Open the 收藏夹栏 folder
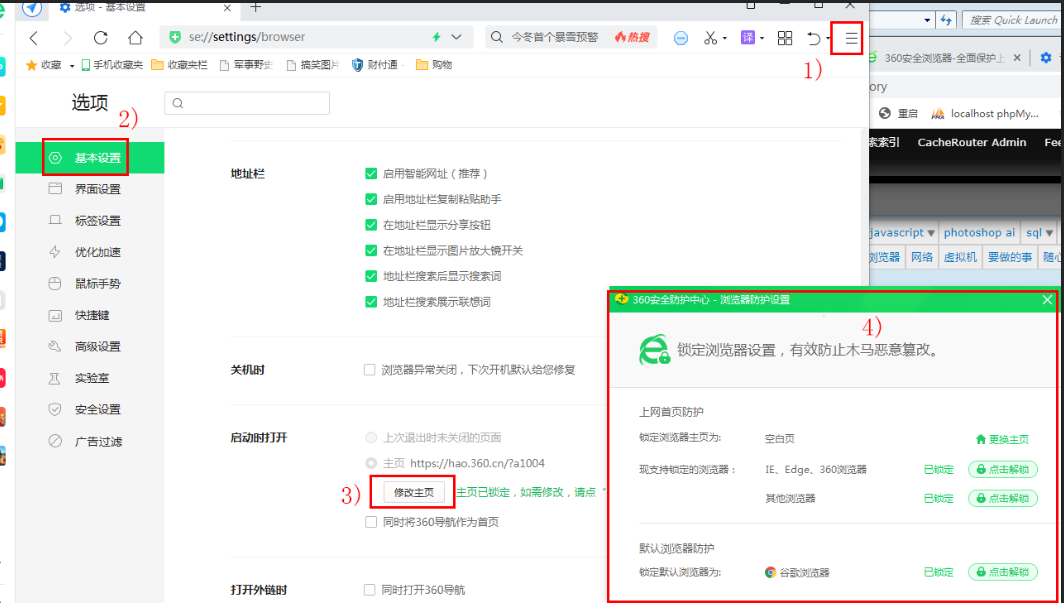 point(179,65)
